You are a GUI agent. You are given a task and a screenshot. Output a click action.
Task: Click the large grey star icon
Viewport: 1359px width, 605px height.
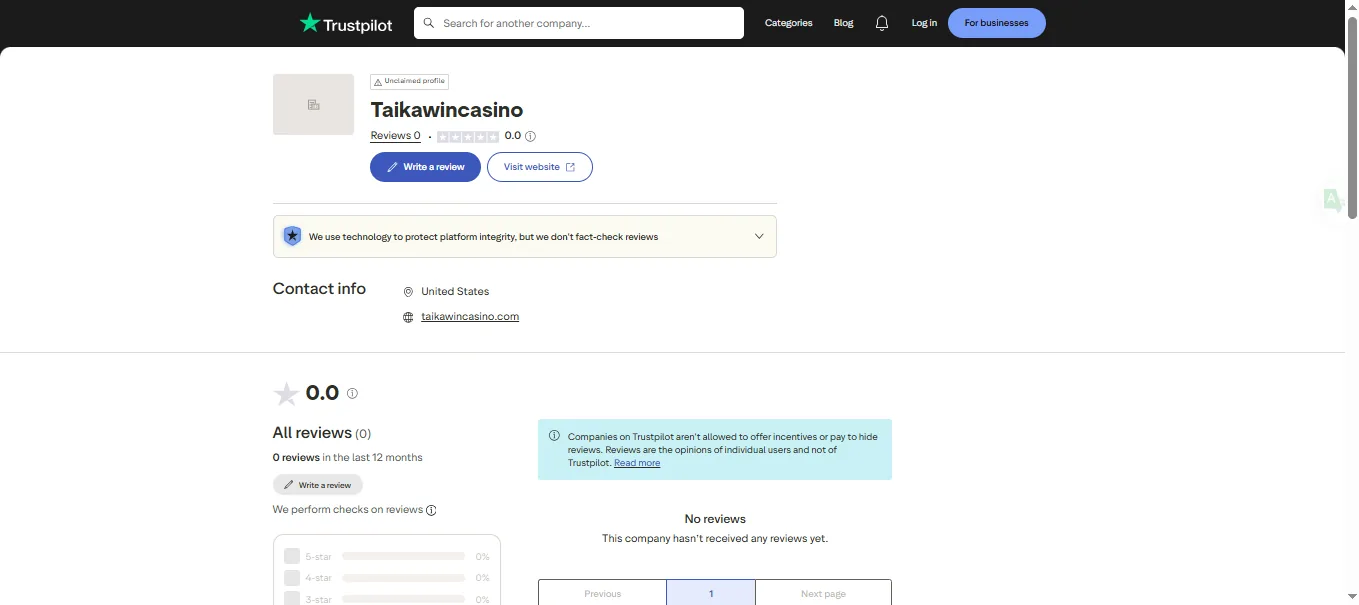pyautogui.click(x=286, y=394)
